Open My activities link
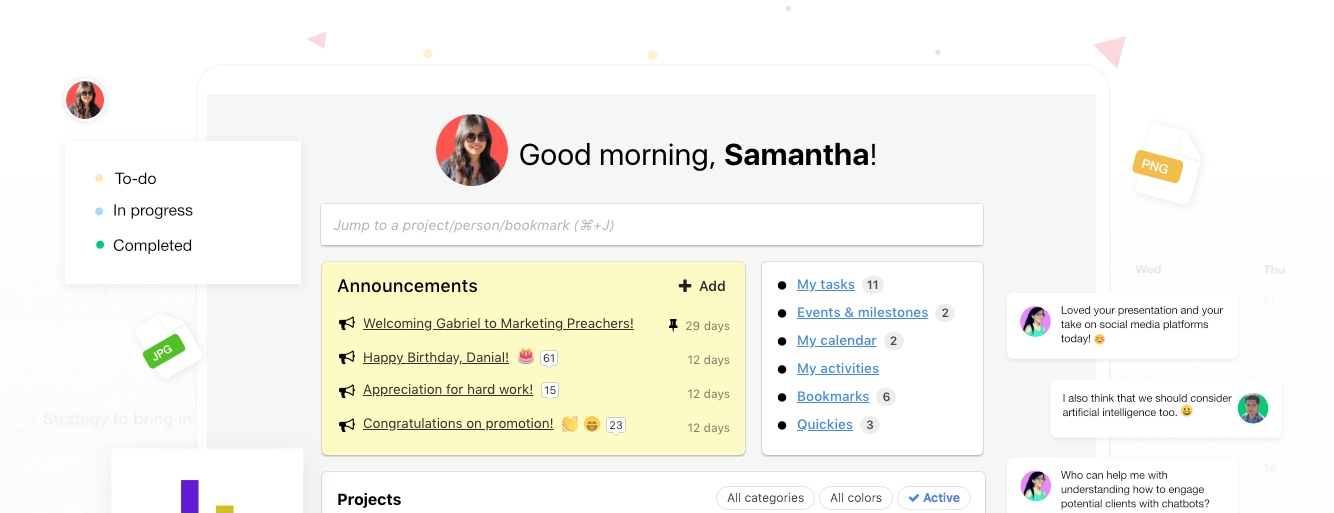1334x513 pixels. coord(838,369)
